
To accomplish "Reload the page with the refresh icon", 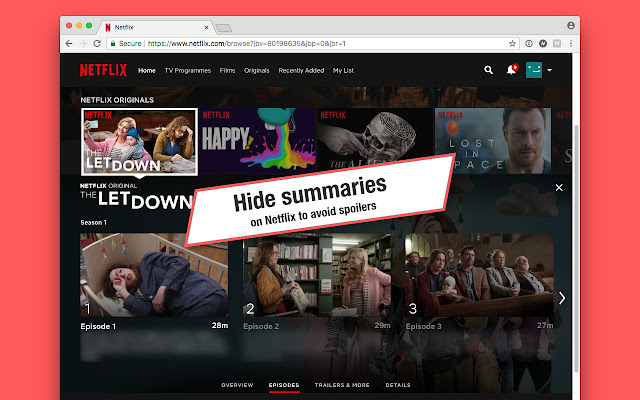I will 97,43.
